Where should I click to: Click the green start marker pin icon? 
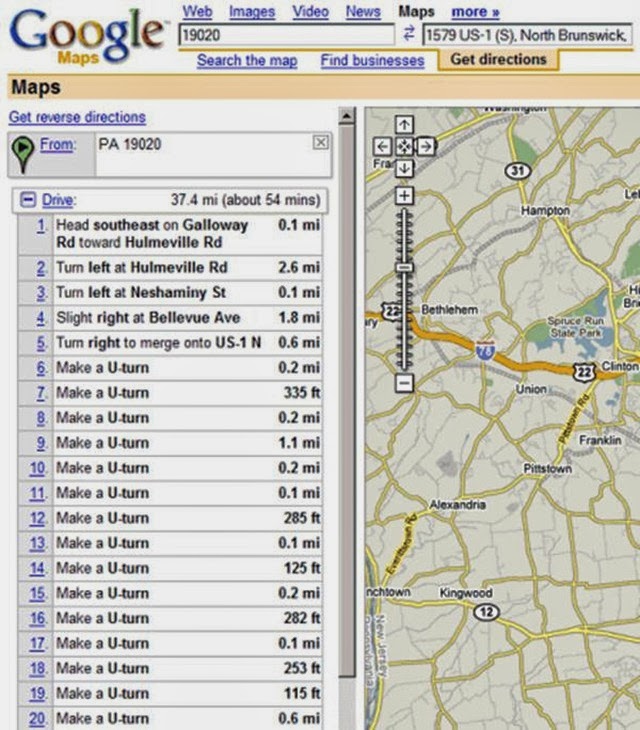[x=22, y=154]
